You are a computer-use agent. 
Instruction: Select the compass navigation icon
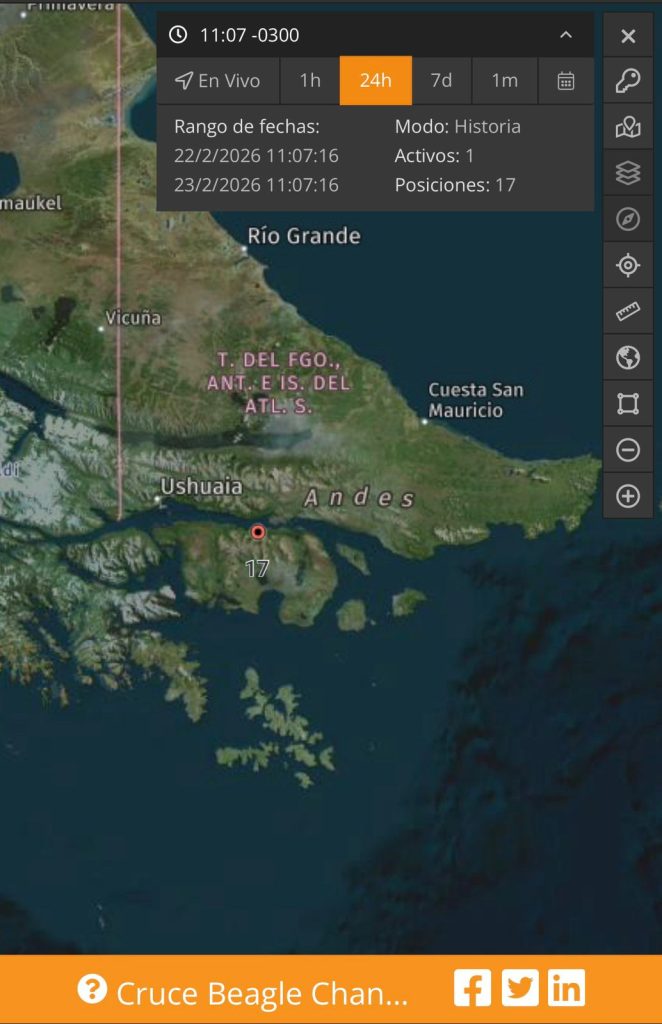click(627, 219)
